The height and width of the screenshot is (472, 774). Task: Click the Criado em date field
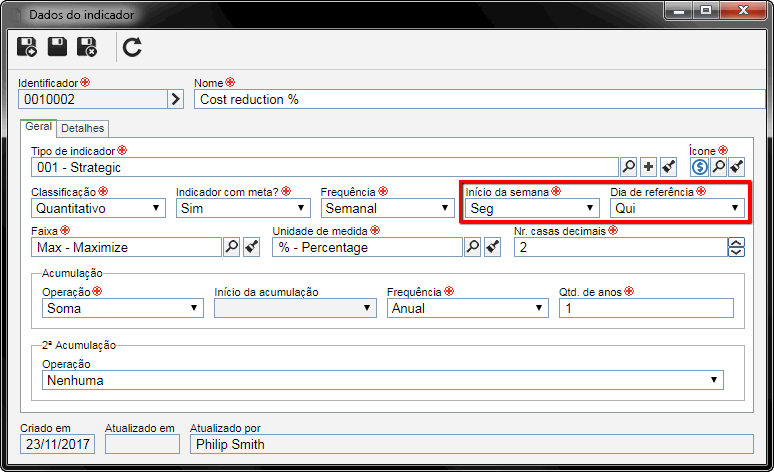coord(57,444)
